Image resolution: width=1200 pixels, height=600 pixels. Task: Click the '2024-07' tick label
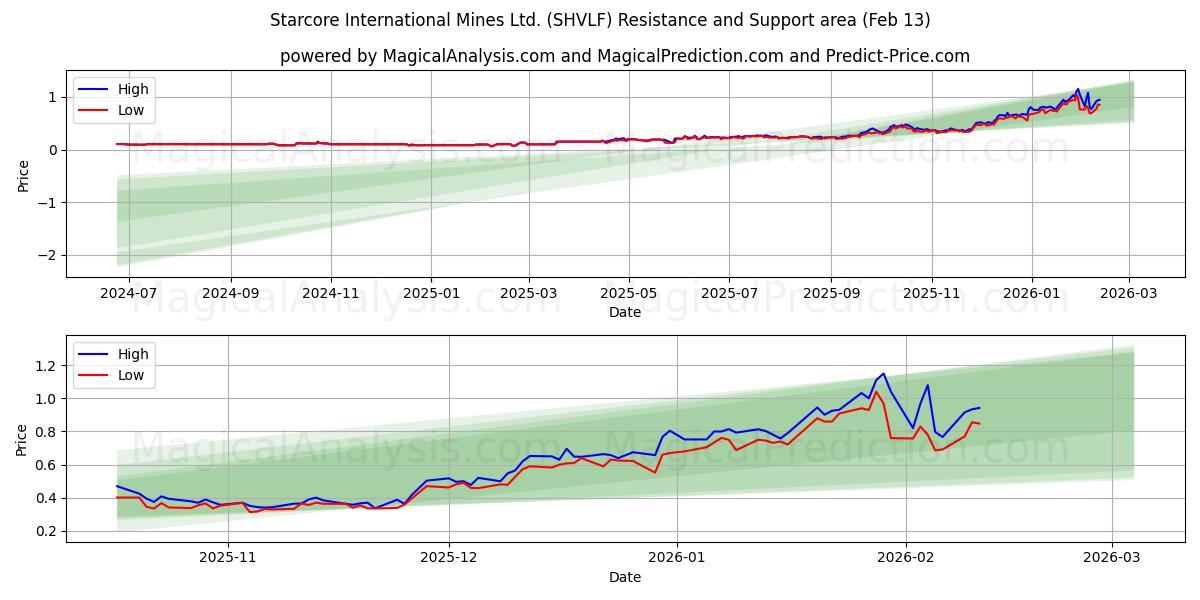pyautogui.click(x=131, y=293)
